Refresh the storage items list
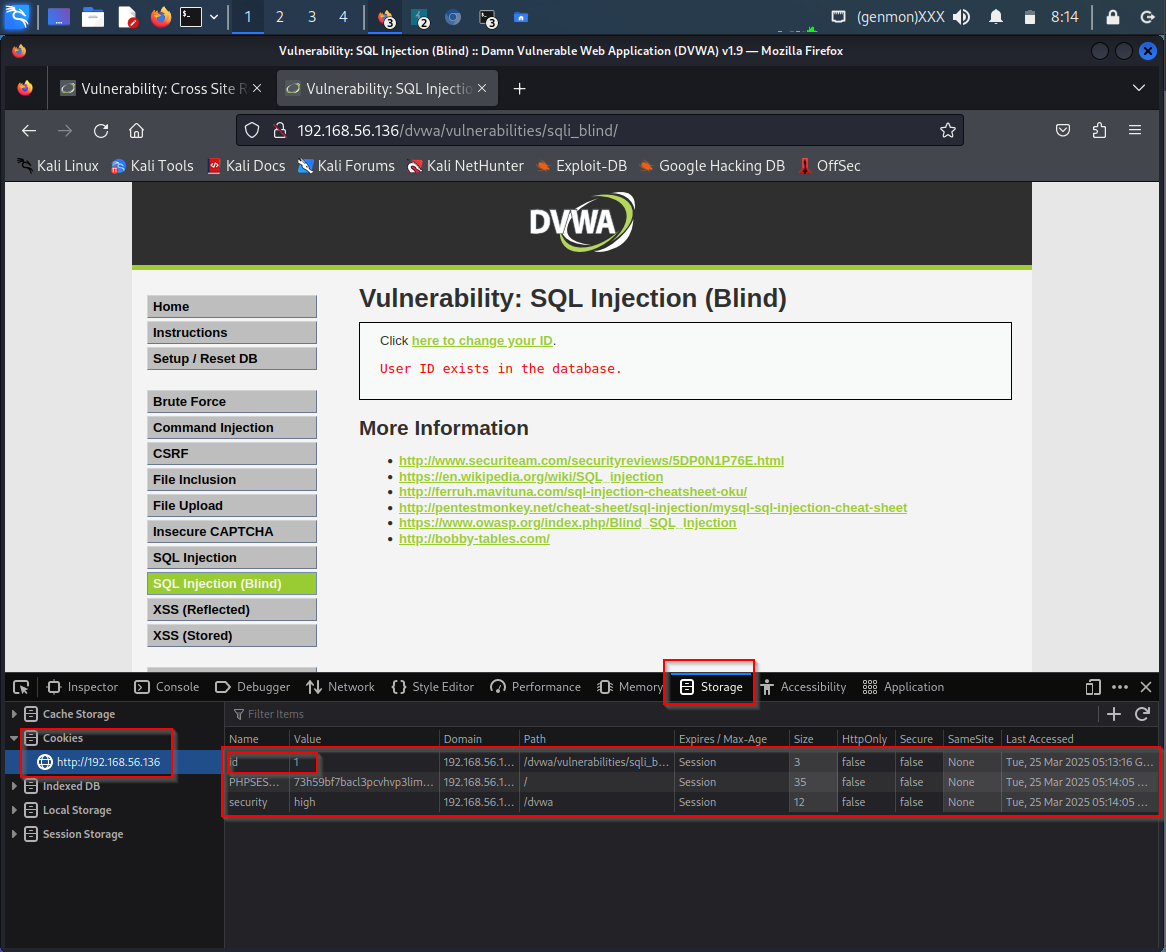 [x=1142, y=715]
